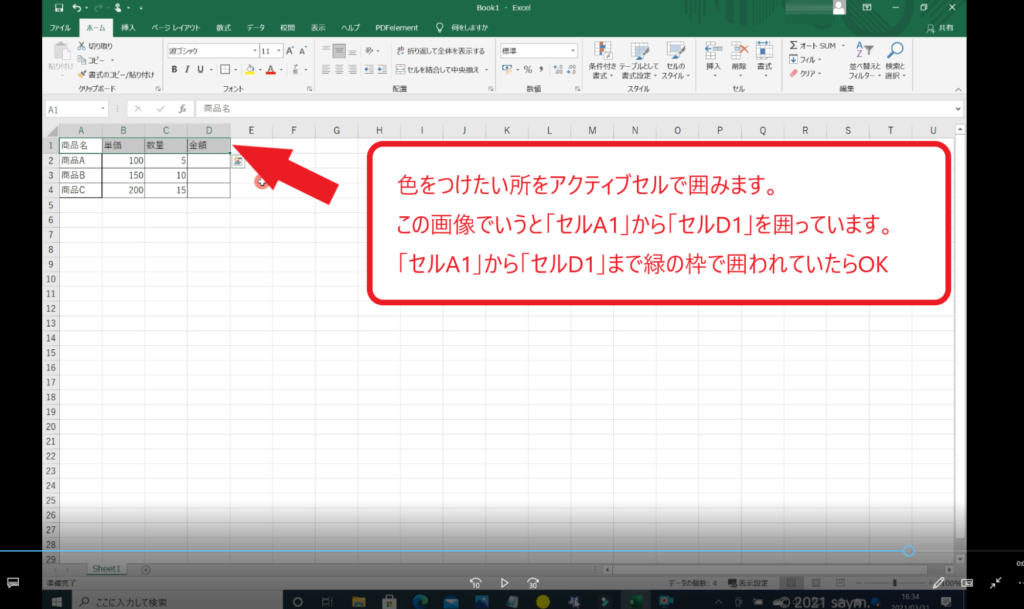The height and width of the screenshot is (609, 1024).
Task: Click the search and select magnifier icon
Action: 894,58
